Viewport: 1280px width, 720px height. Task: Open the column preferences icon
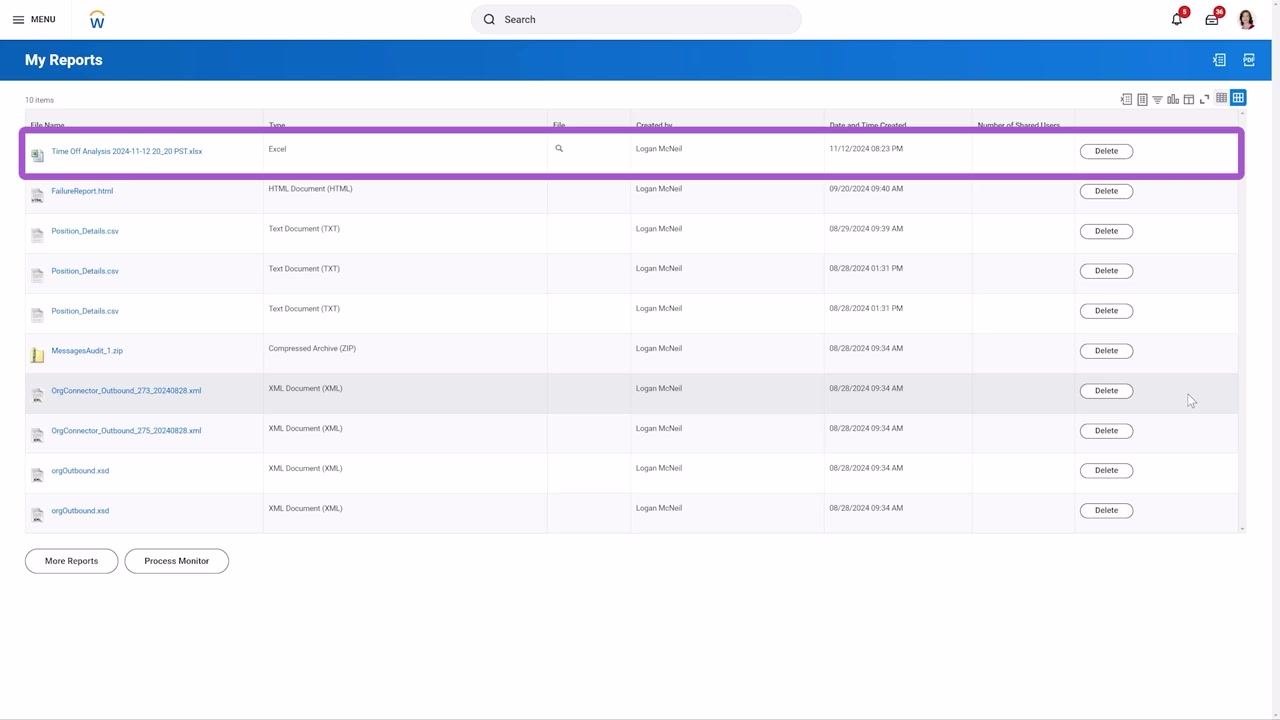point(1189,99)
